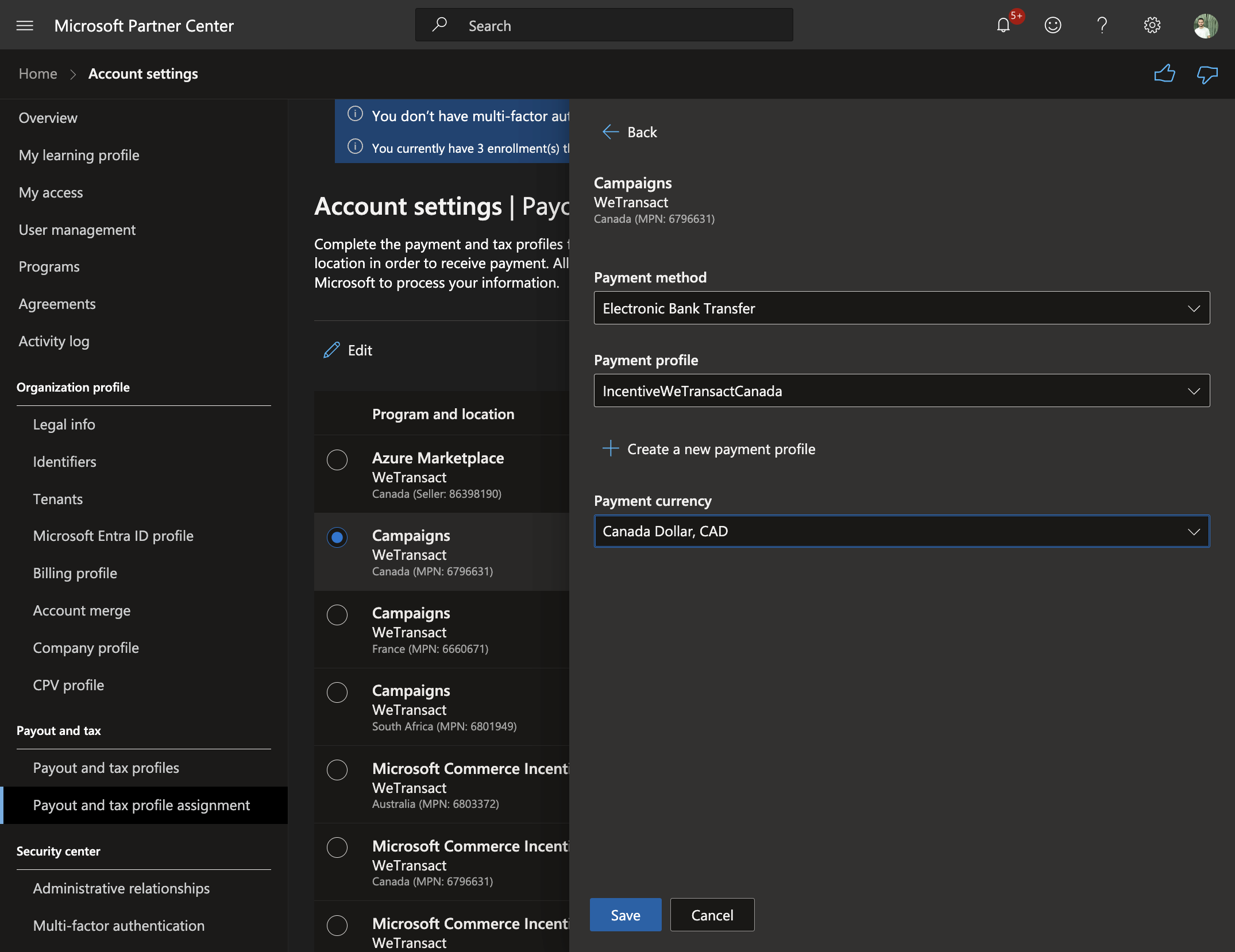Expand the Payment profile dropdown
This screenshot has width=1235, height=952.
pyautogui.click(x=902, y=390)
